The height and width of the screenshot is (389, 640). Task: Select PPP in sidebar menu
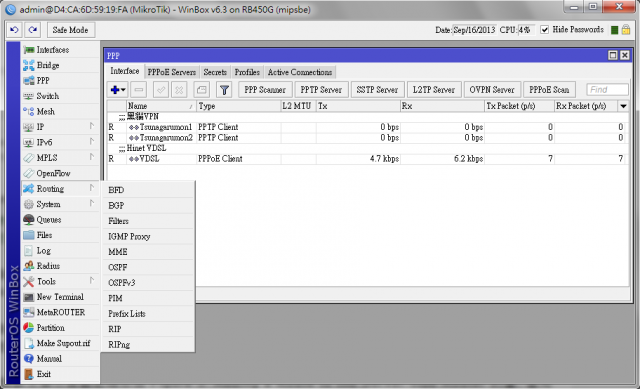[60, 81]
